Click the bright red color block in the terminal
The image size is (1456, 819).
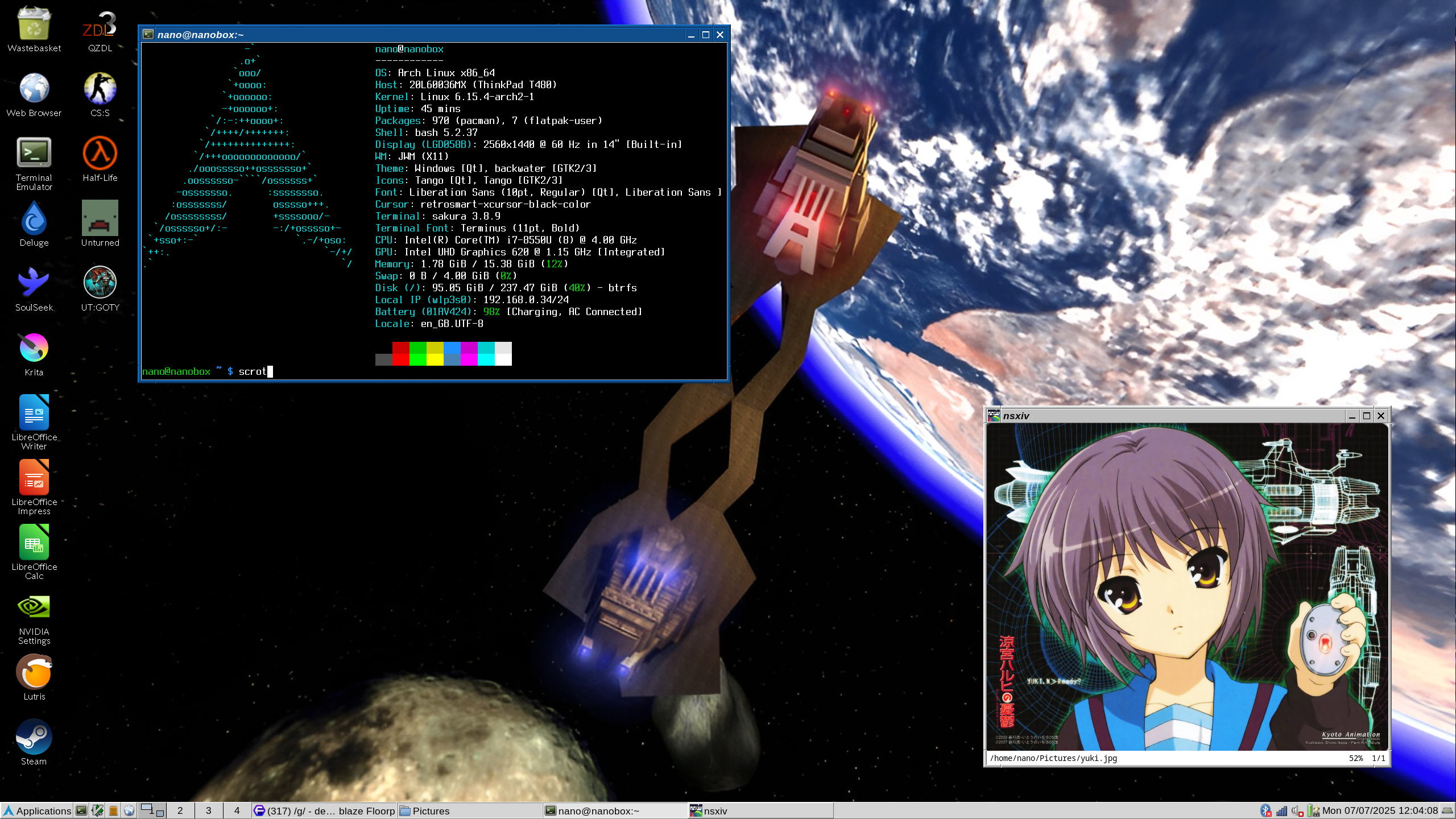click(401, 359)
